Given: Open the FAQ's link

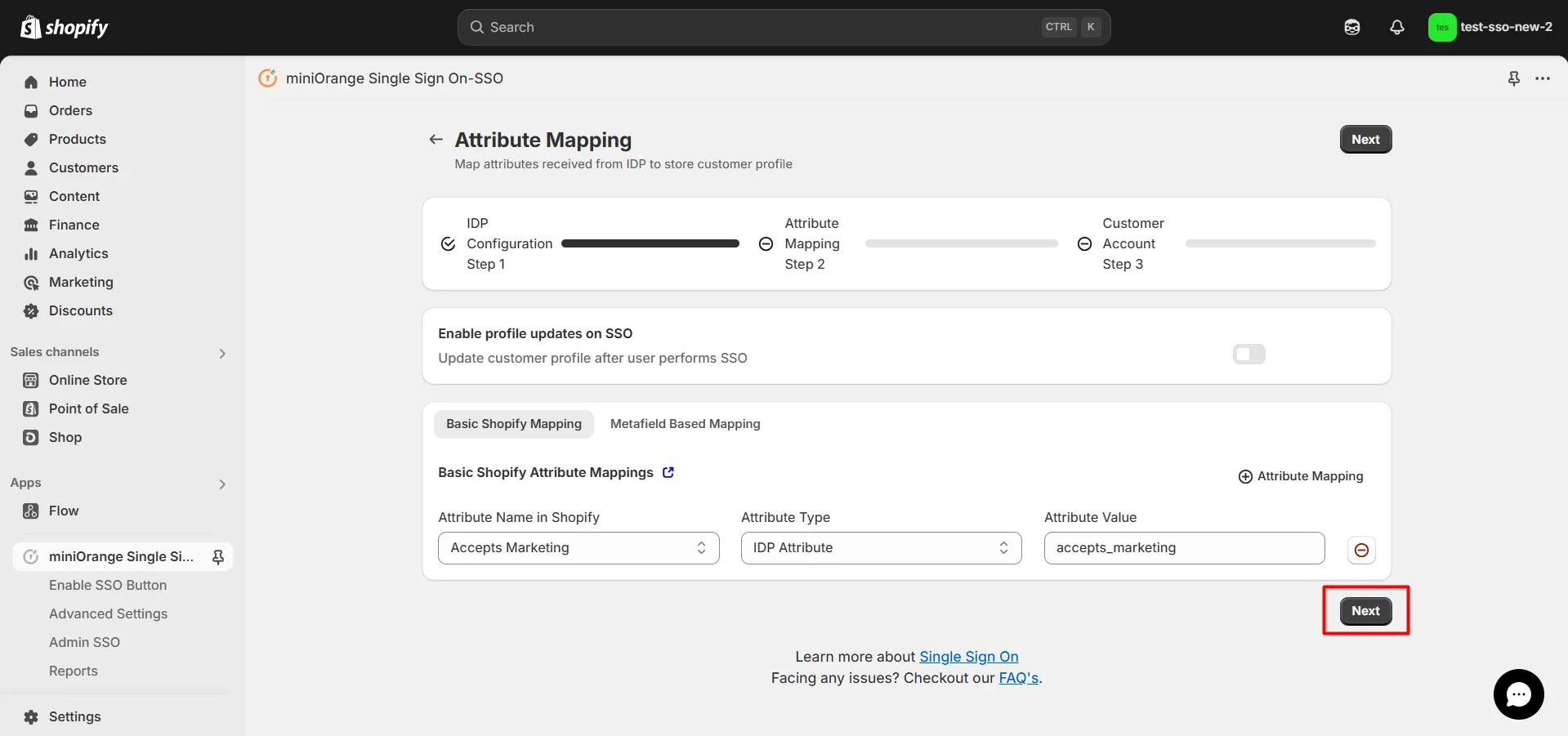Looking at the screenshot, I should click(x=1019, y=678).
